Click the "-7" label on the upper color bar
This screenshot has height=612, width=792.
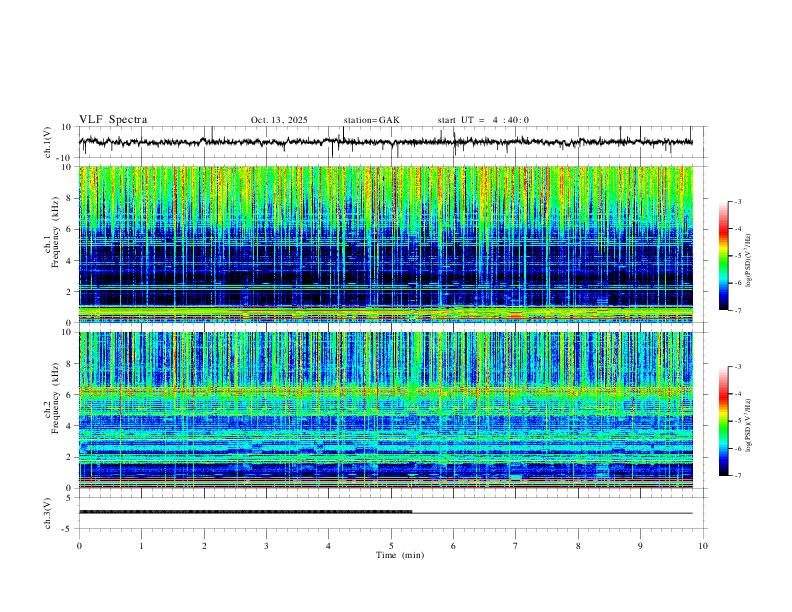pos(737,310)
